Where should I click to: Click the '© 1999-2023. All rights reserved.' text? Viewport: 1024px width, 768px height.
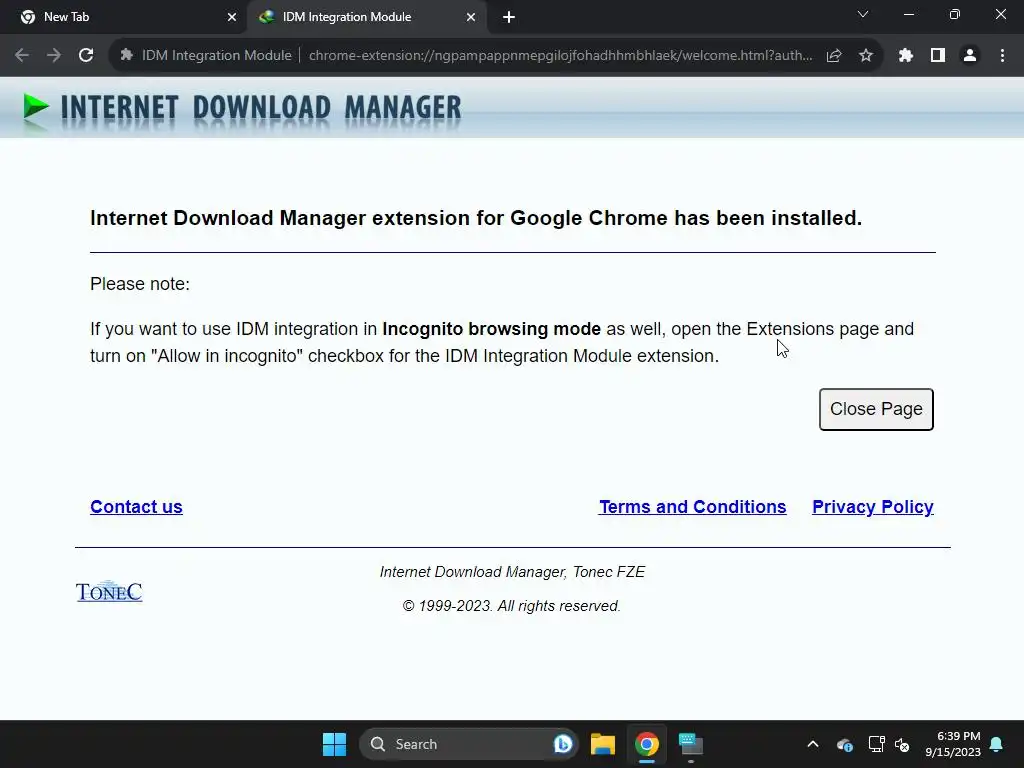[x=511, y=606]
